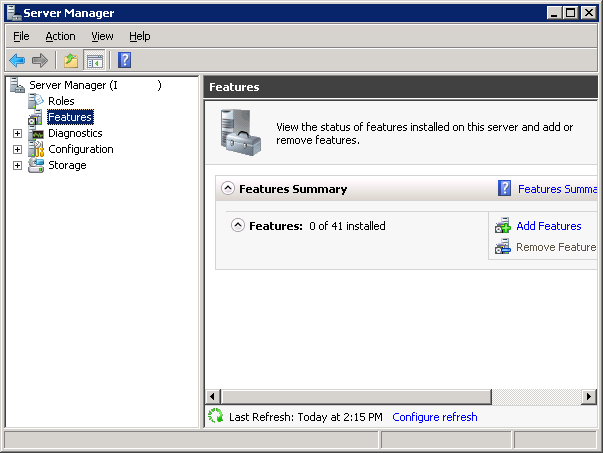603x453 pixels.
Task: Click the horizontal scrollbar right arrow
Action: [x=589, y=396]
